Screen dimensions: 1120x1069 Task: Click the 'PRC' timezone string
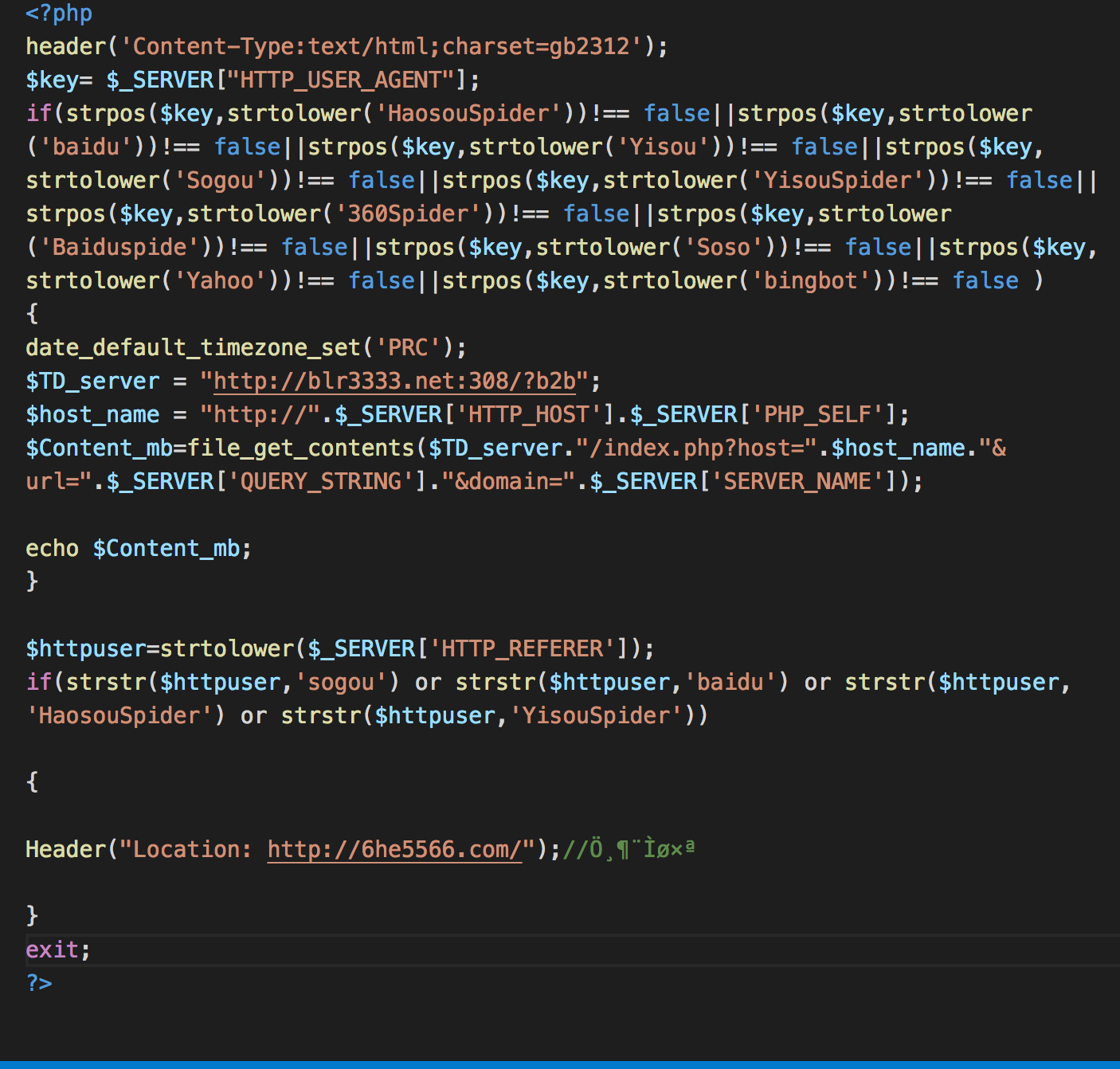[x=408, y=347]
